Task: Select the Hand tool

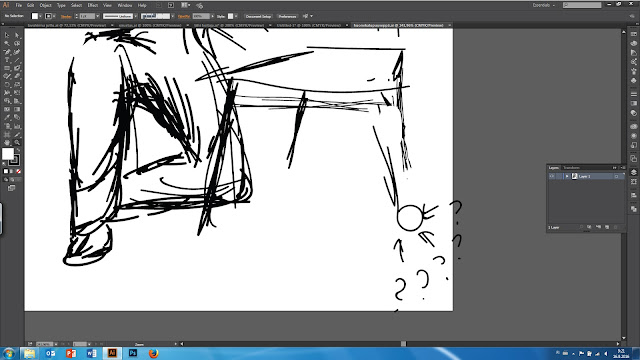Action: click(7, 142)
